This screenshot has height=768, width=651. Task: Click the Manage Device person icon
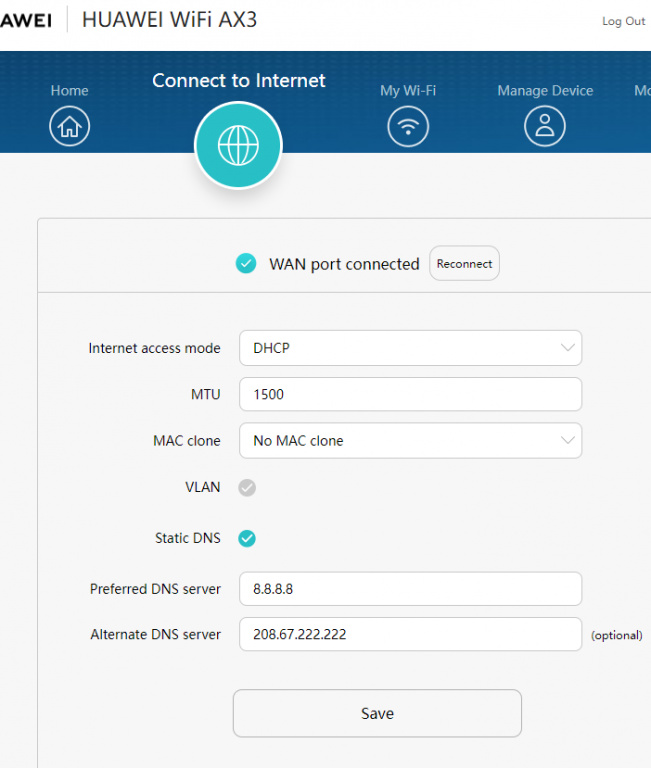click(545, 126)
